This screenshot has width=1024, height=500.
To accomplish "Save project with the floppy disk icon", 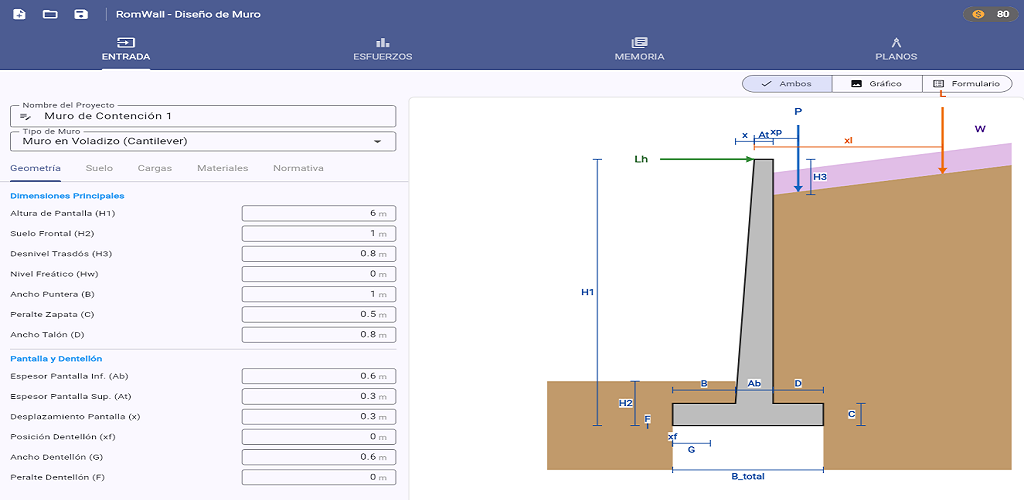I will click(x=81, y=14).
